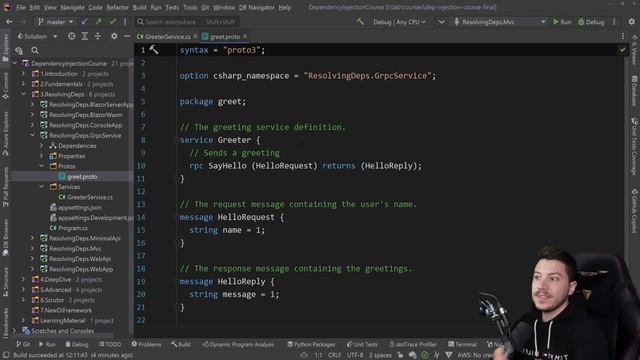Open the GitHub Copilot side panel
Viewport: 640px width, 360px height.
coord(634,211)
